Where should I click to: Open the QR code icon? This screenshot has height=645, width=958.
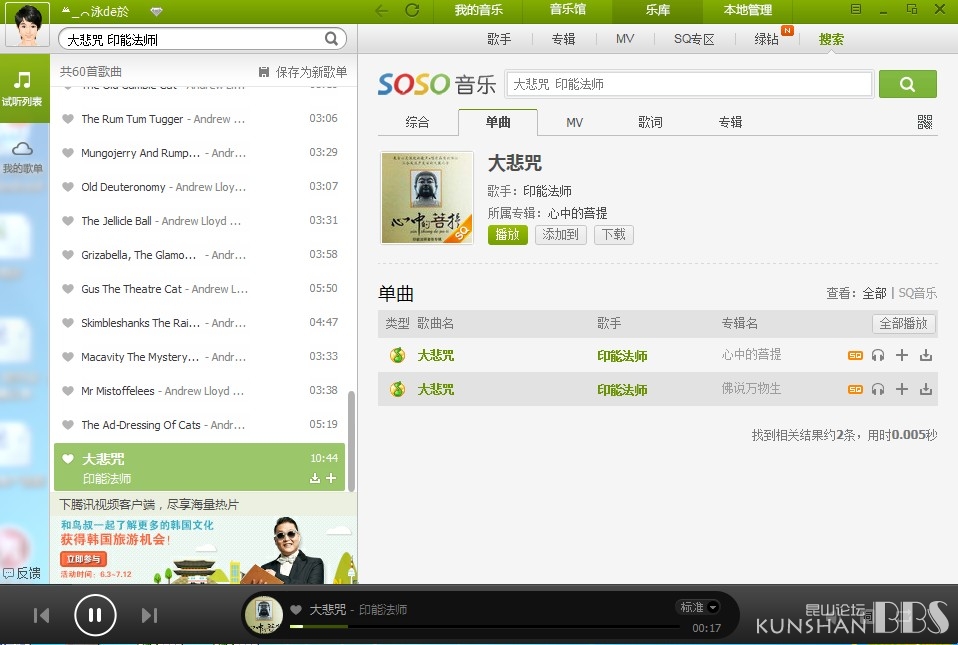925,122
